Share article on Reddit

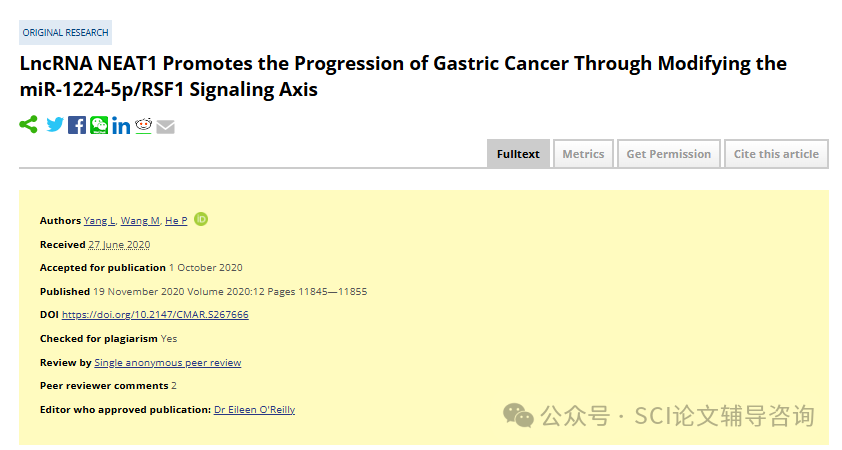[143, 125]
